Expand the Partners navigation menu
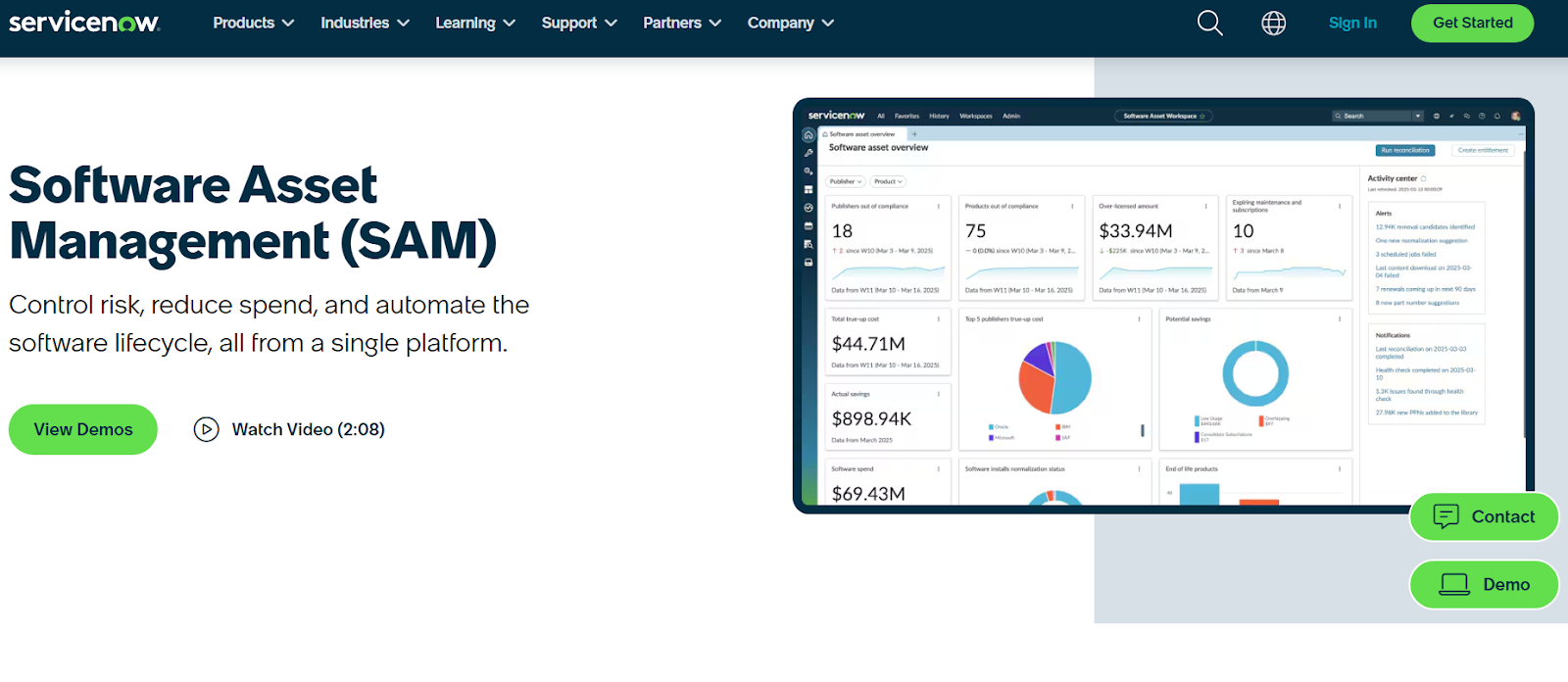 [682, 23]
